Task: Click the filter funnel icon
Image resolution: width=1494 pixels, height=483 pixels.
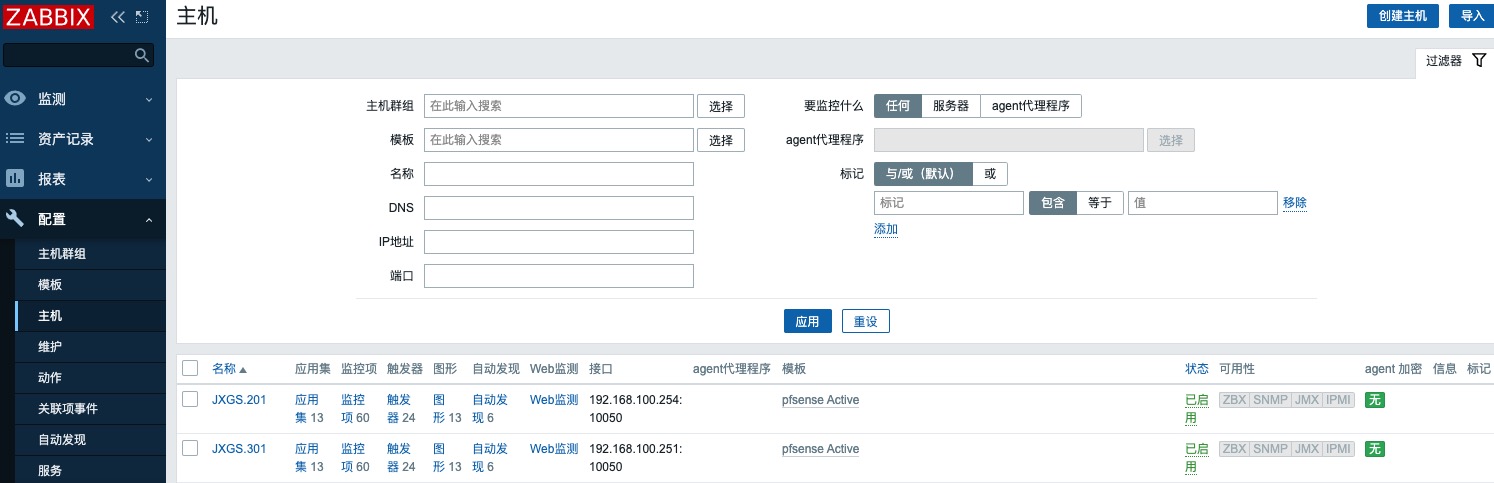Action: point(1480,61)
